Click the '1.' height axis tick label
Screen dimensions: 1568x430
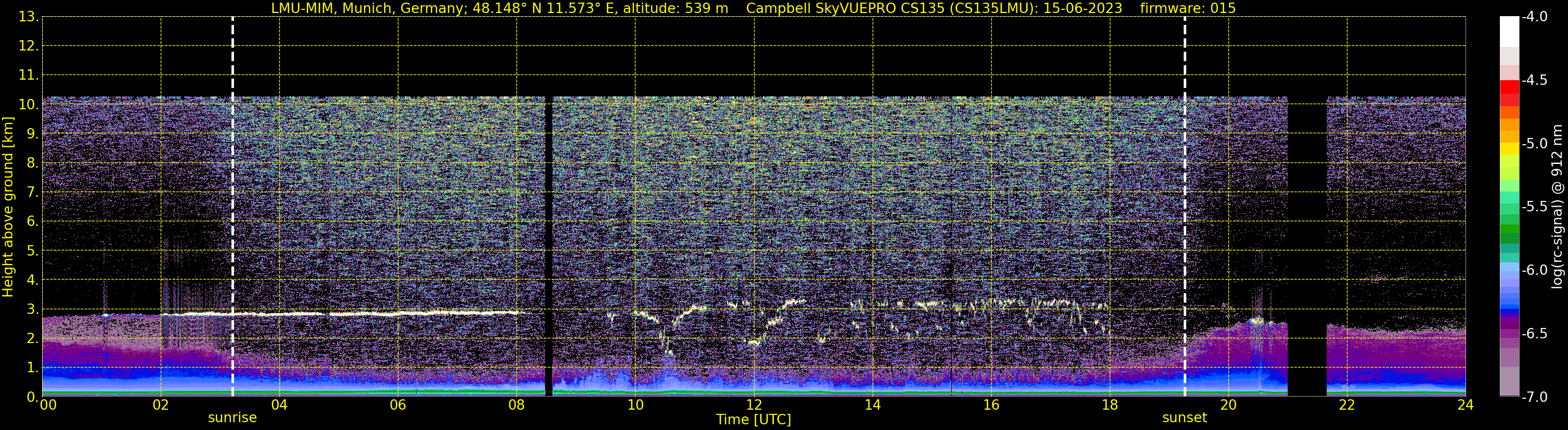click(x=32, y=368)
